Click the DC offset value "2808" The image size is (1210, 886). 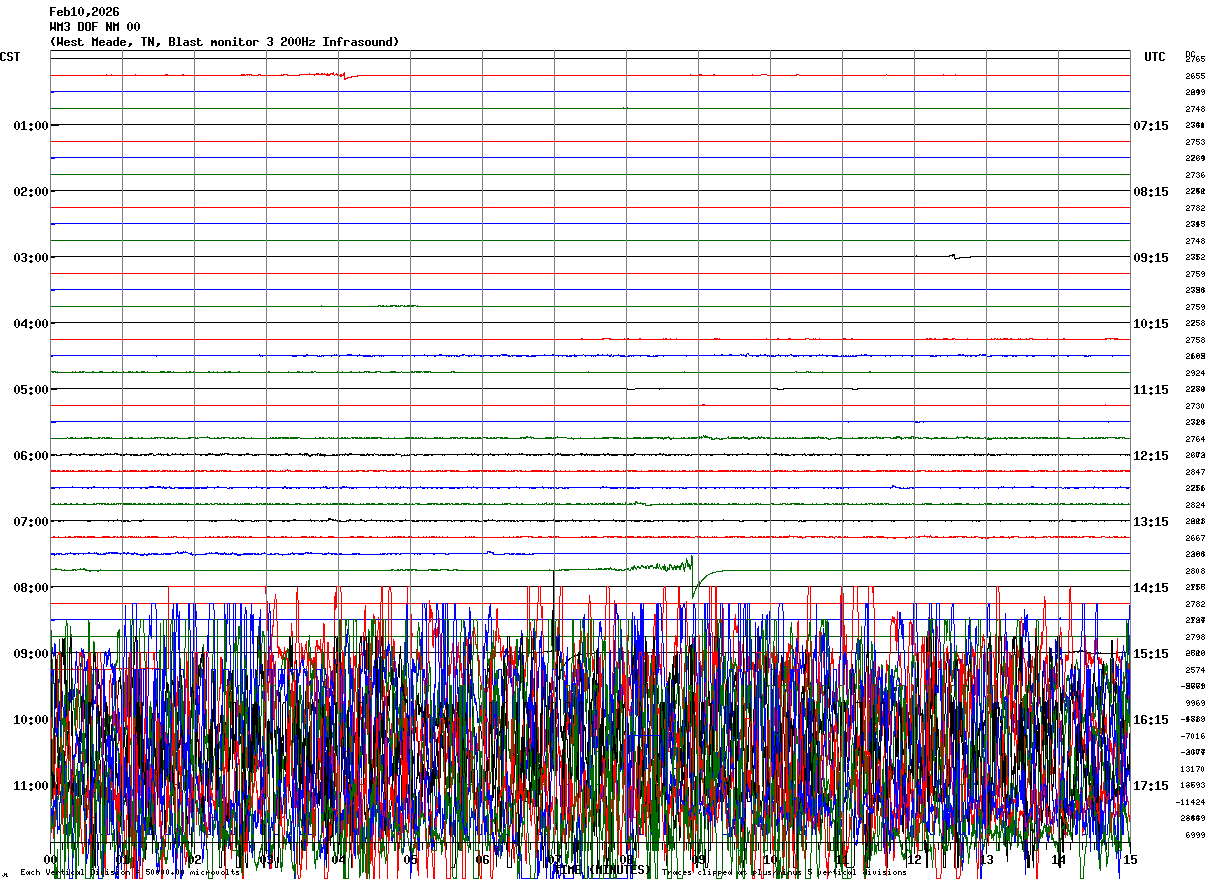coord(1195,571)
